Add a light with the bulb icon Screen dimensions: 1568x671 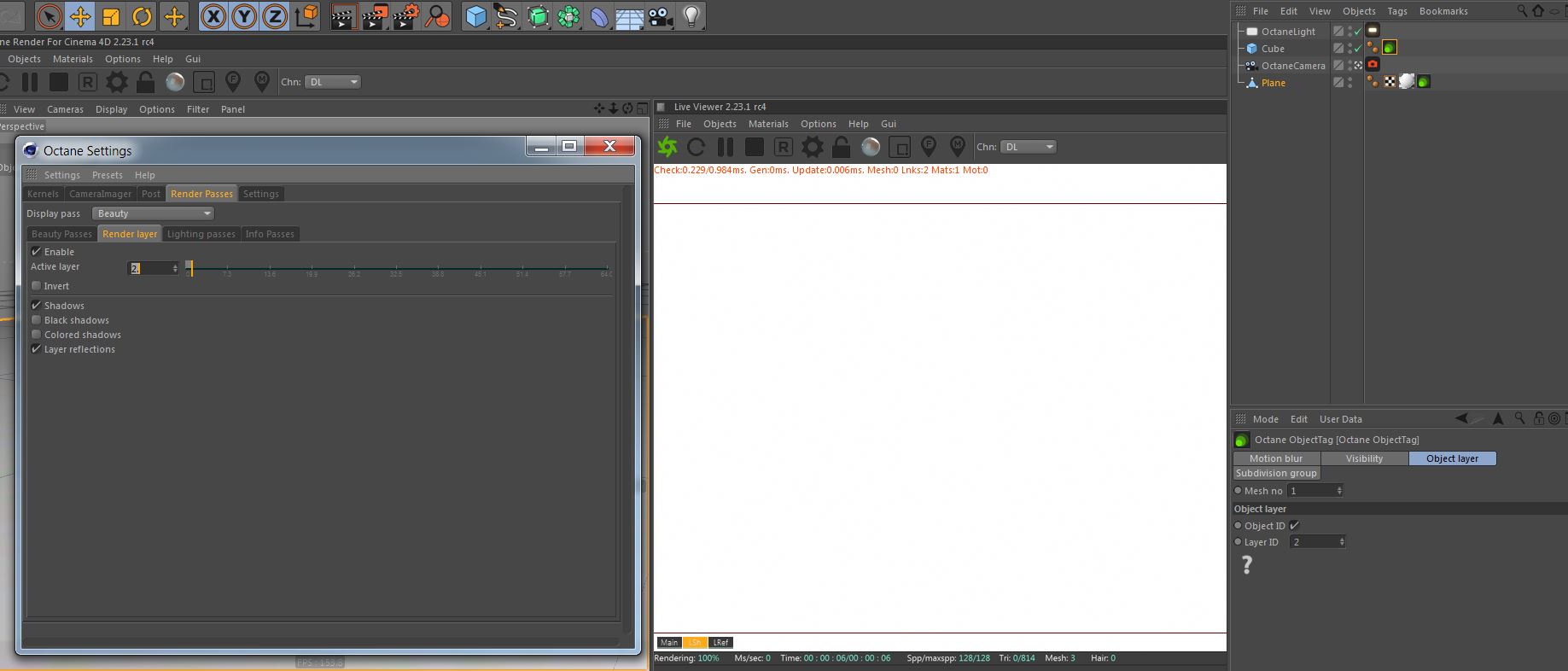point(691,16)
